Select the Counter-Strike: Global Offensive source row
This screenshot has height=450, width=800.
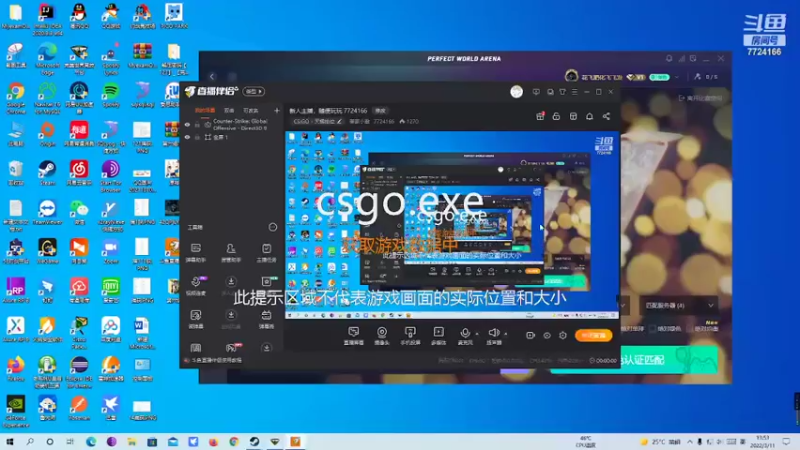(x=233, y=124)
